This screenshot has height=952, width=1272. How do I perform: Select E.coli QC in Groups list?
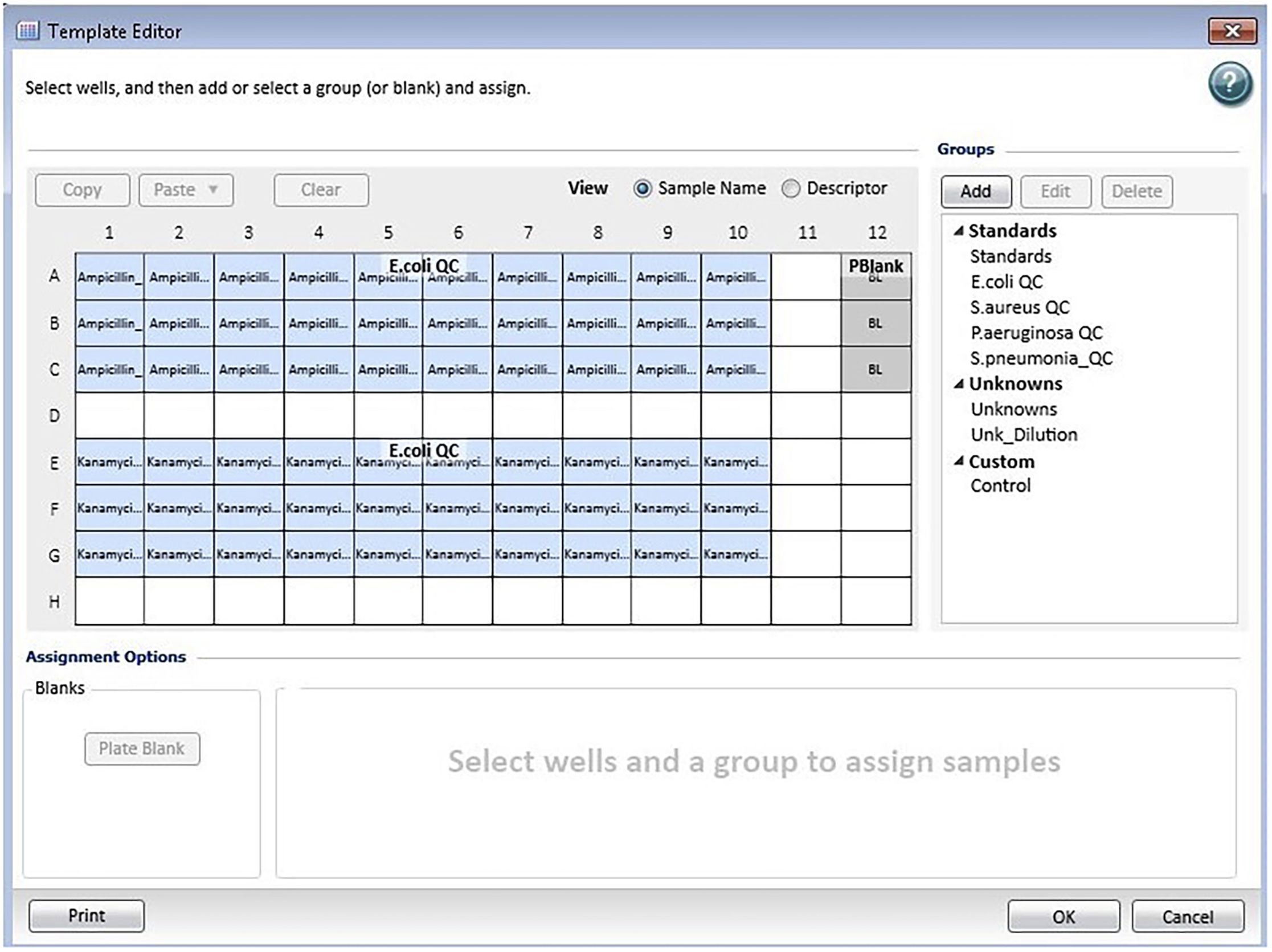tap(1007, 282)
